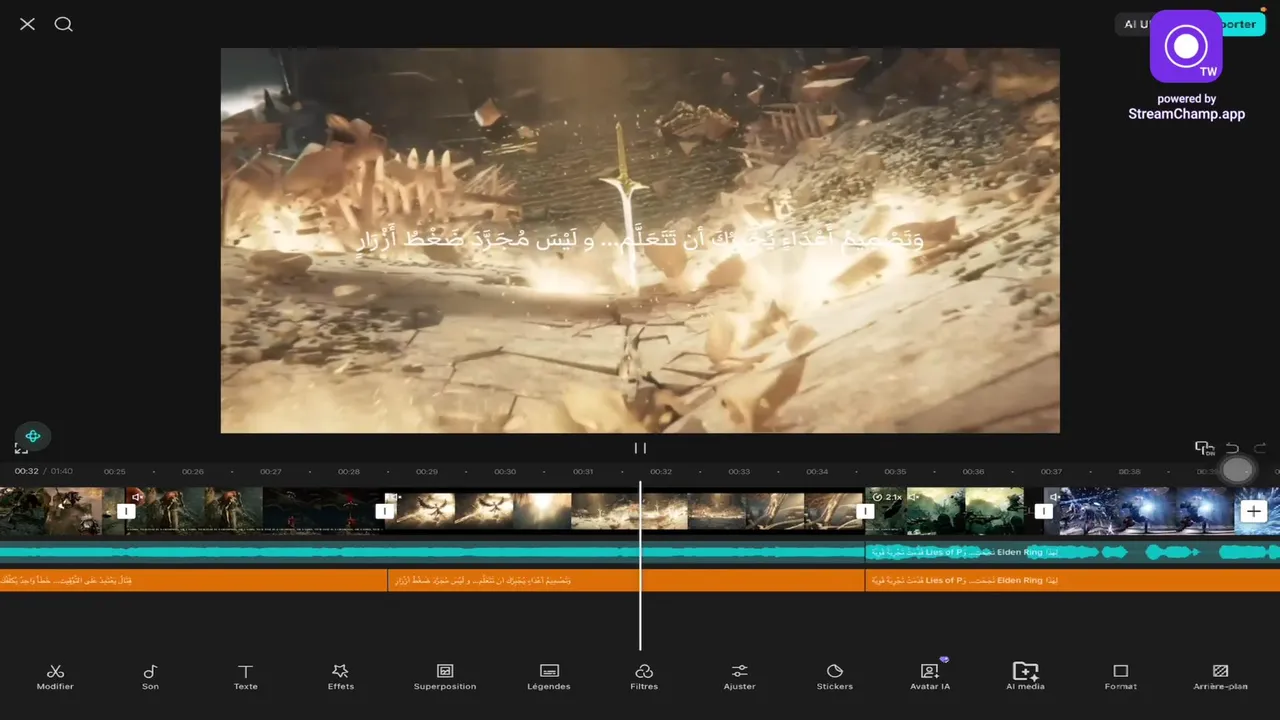Toggle the main track link icon beside undo

(1204, 448)
